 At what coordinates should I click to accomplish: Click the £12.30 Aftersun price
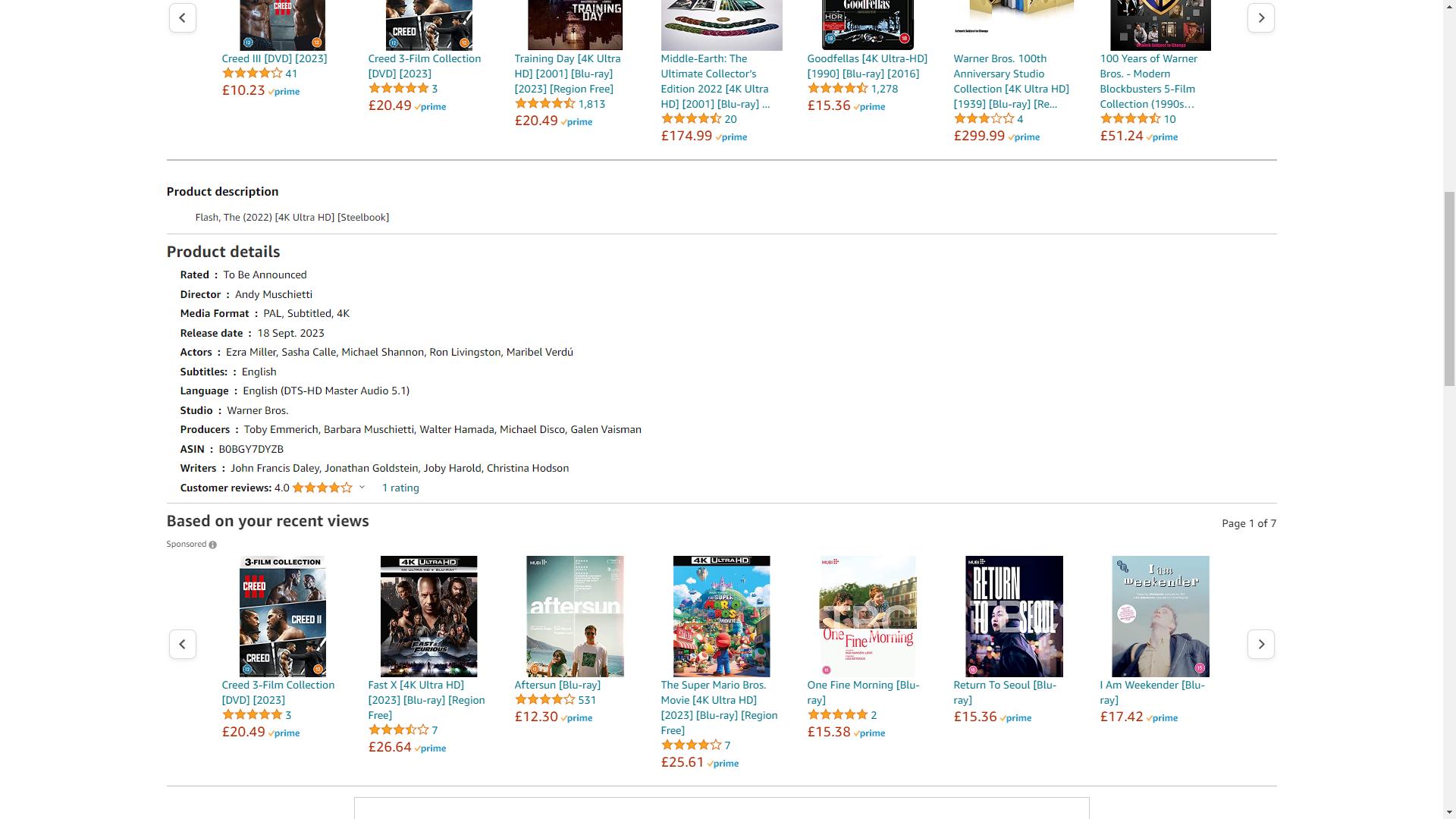(x=536, y=717)
